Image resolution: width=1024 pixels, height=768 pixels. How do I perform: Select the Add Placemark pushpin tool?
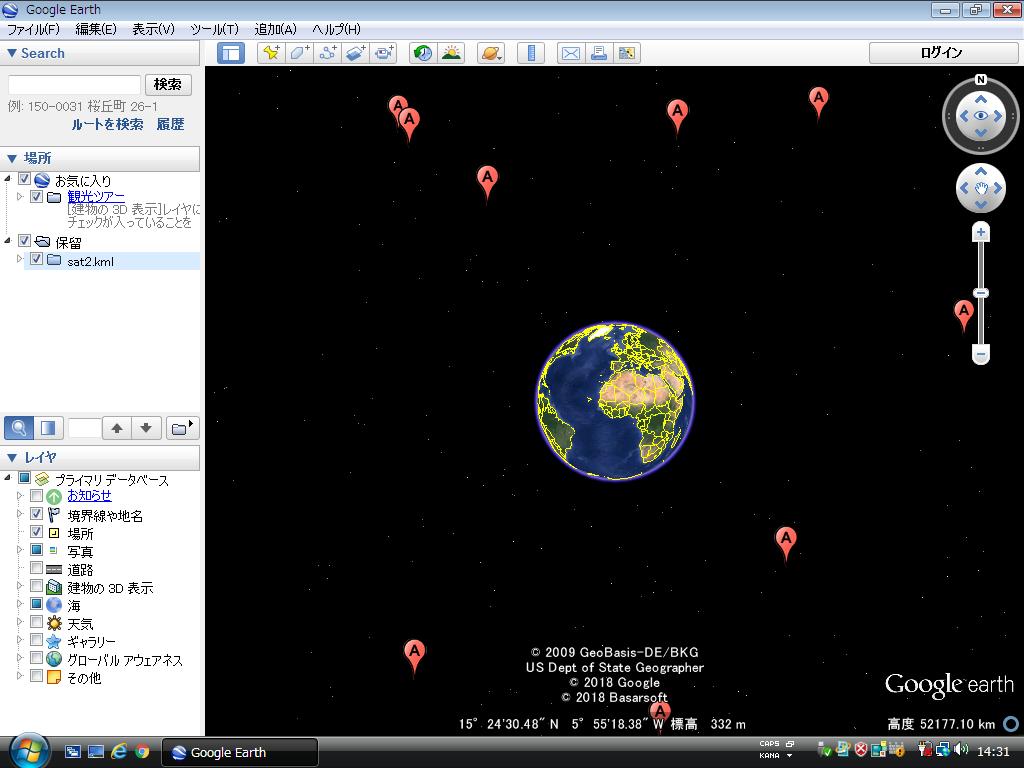tap(272, 52)
